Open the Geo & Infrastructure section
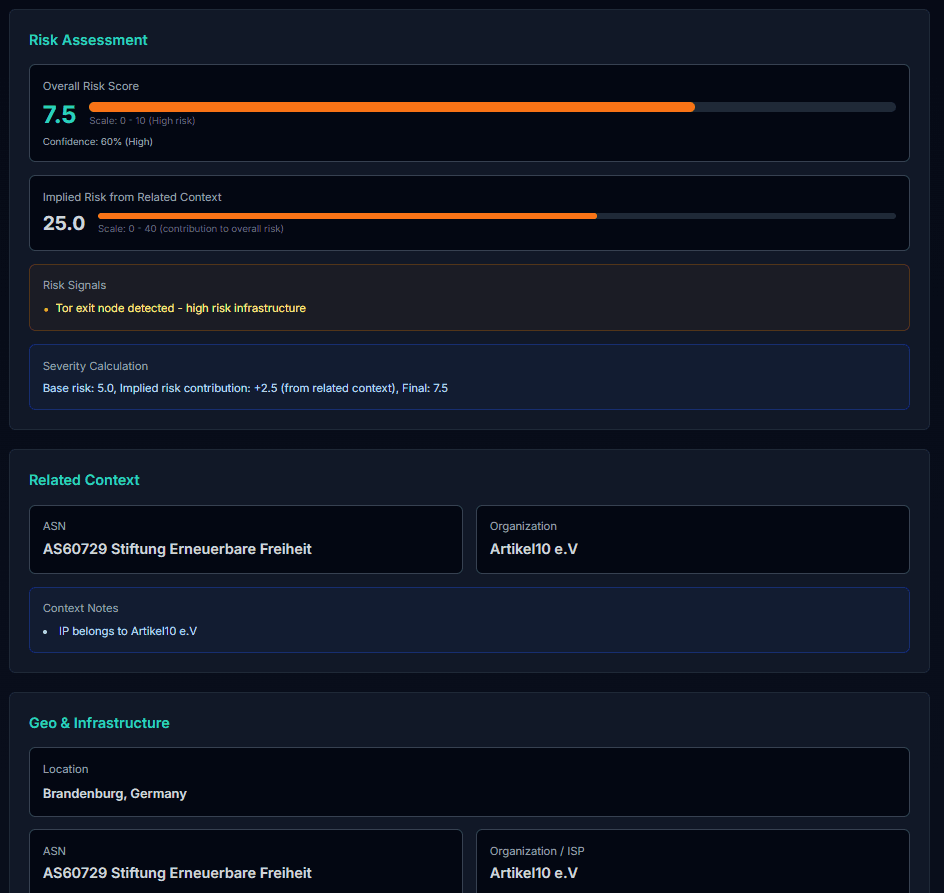The image size is (944, 893). pos(99,722)
